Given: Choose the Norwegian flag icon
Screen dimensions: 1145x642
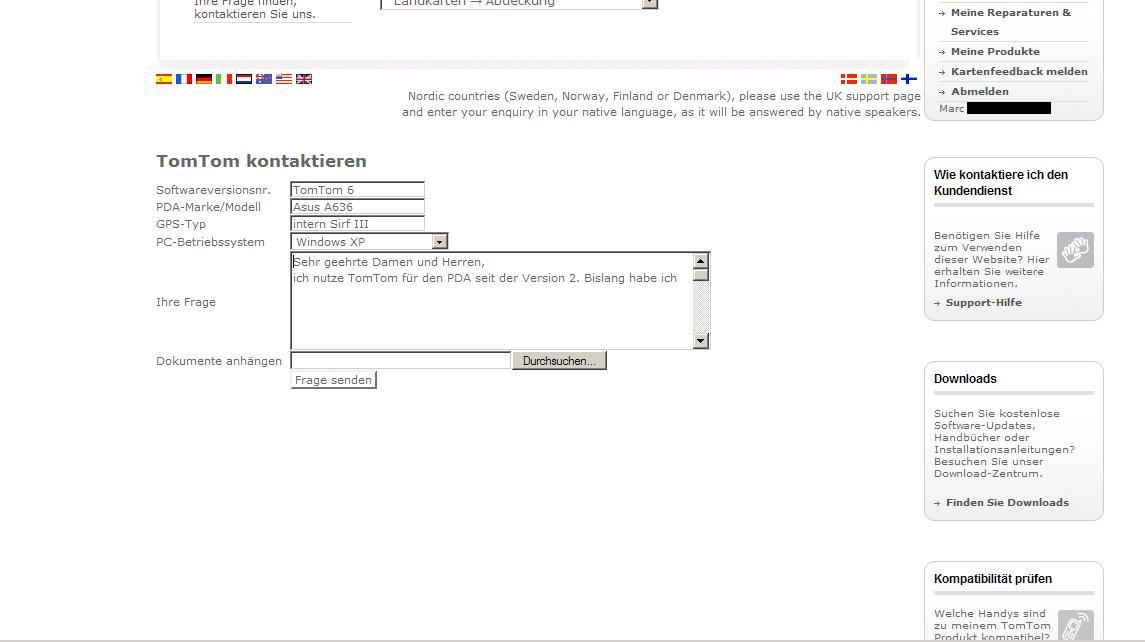Looking at the screenshot, I should pos(889,79).
